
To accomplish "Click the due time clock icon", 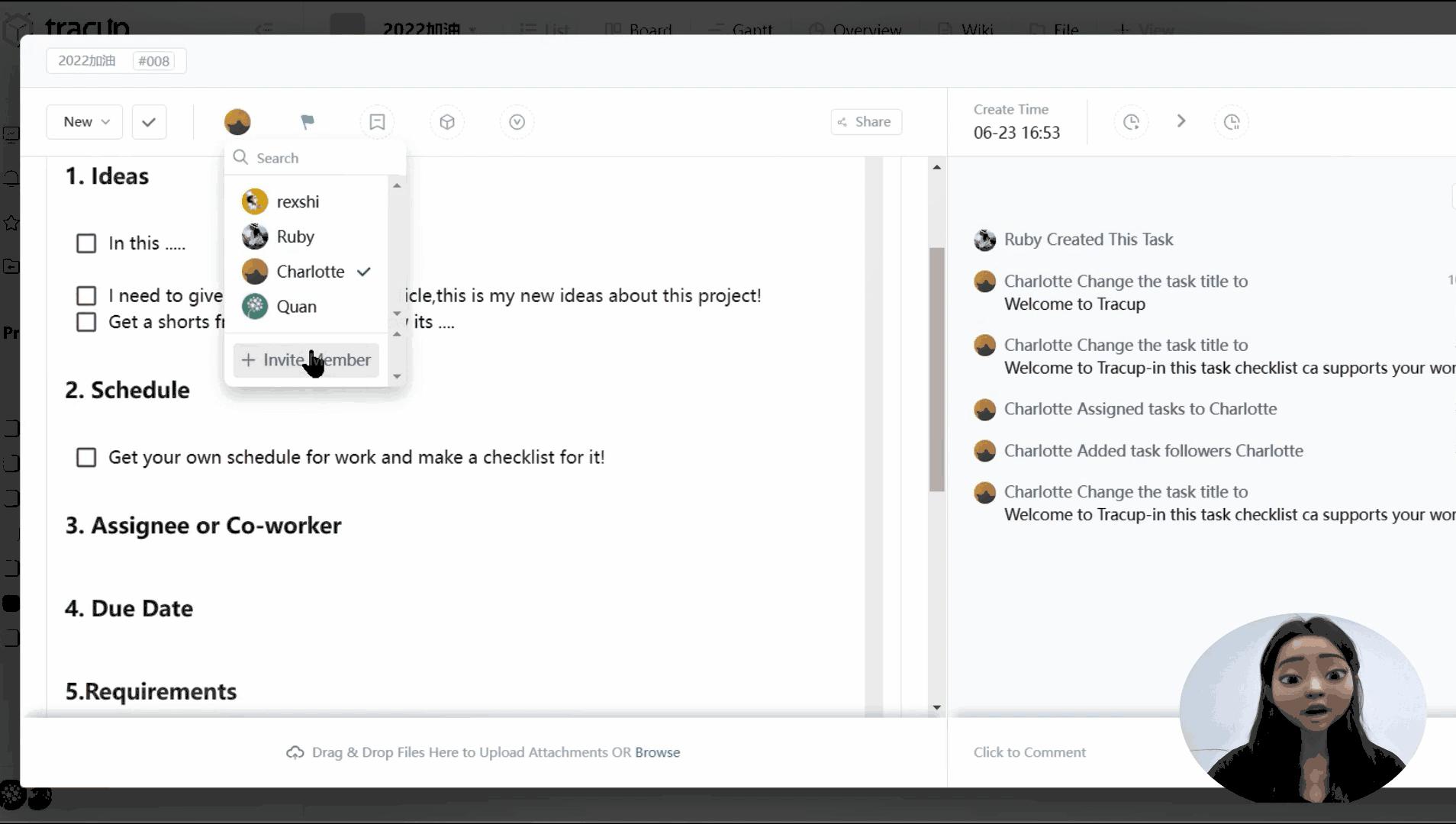I will (x=1232, y=122).
